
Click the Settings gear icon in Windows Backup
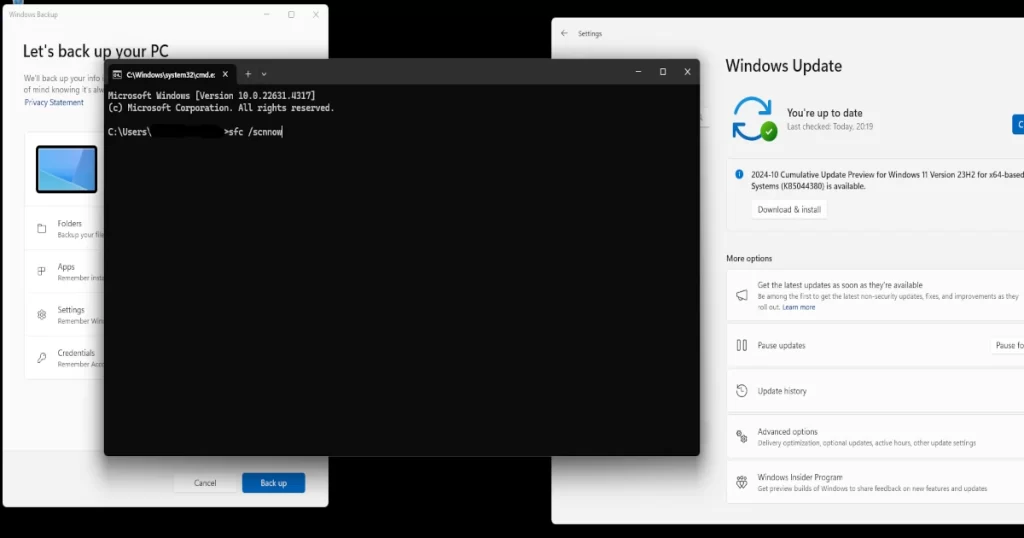coord(42,314)
